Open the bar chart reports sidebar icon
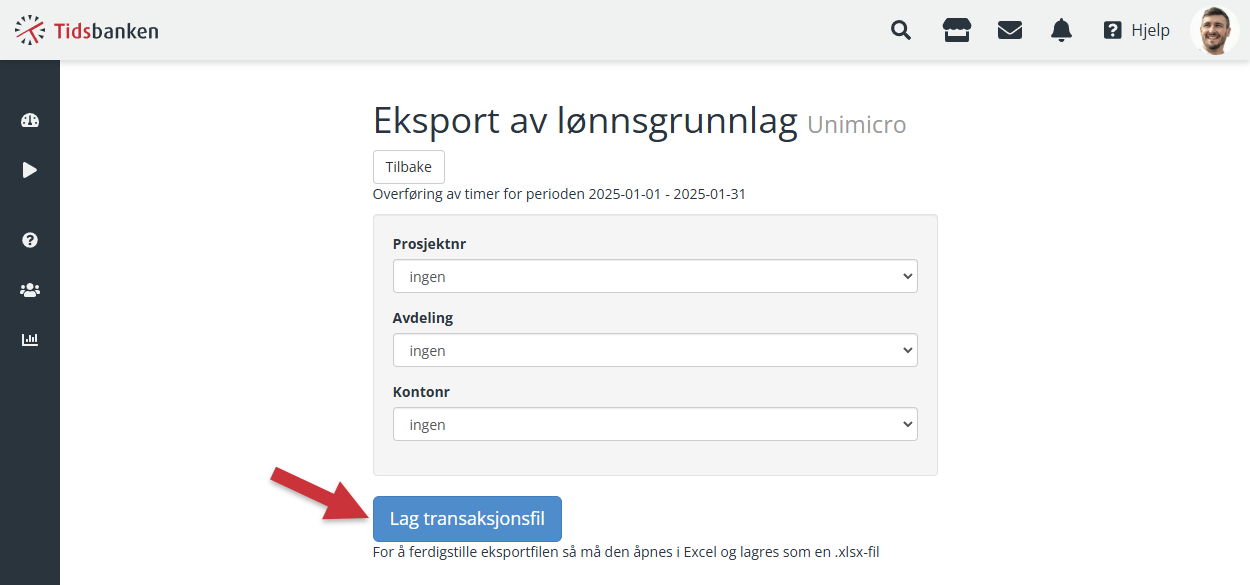 tap(30, 339)
